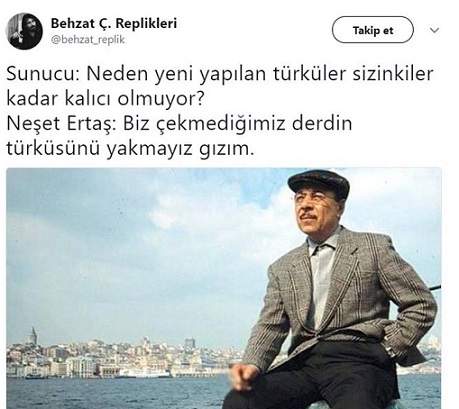Open the Behzat Ç. Replikleri display name link

click(x=114, y=23)
